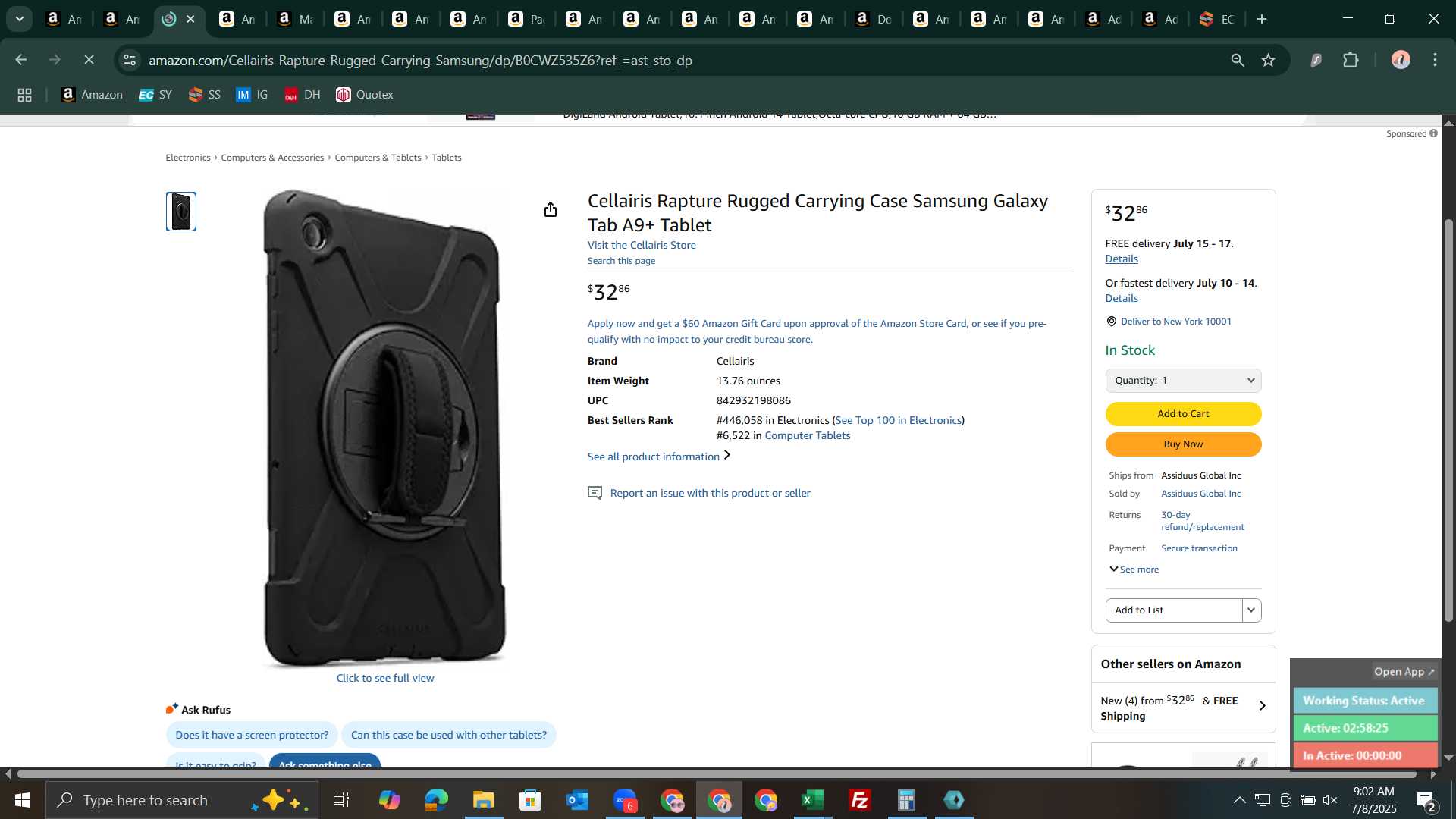
Task: Open Amazon bookmark in bookmarks bar
Action: click(92, 95)
